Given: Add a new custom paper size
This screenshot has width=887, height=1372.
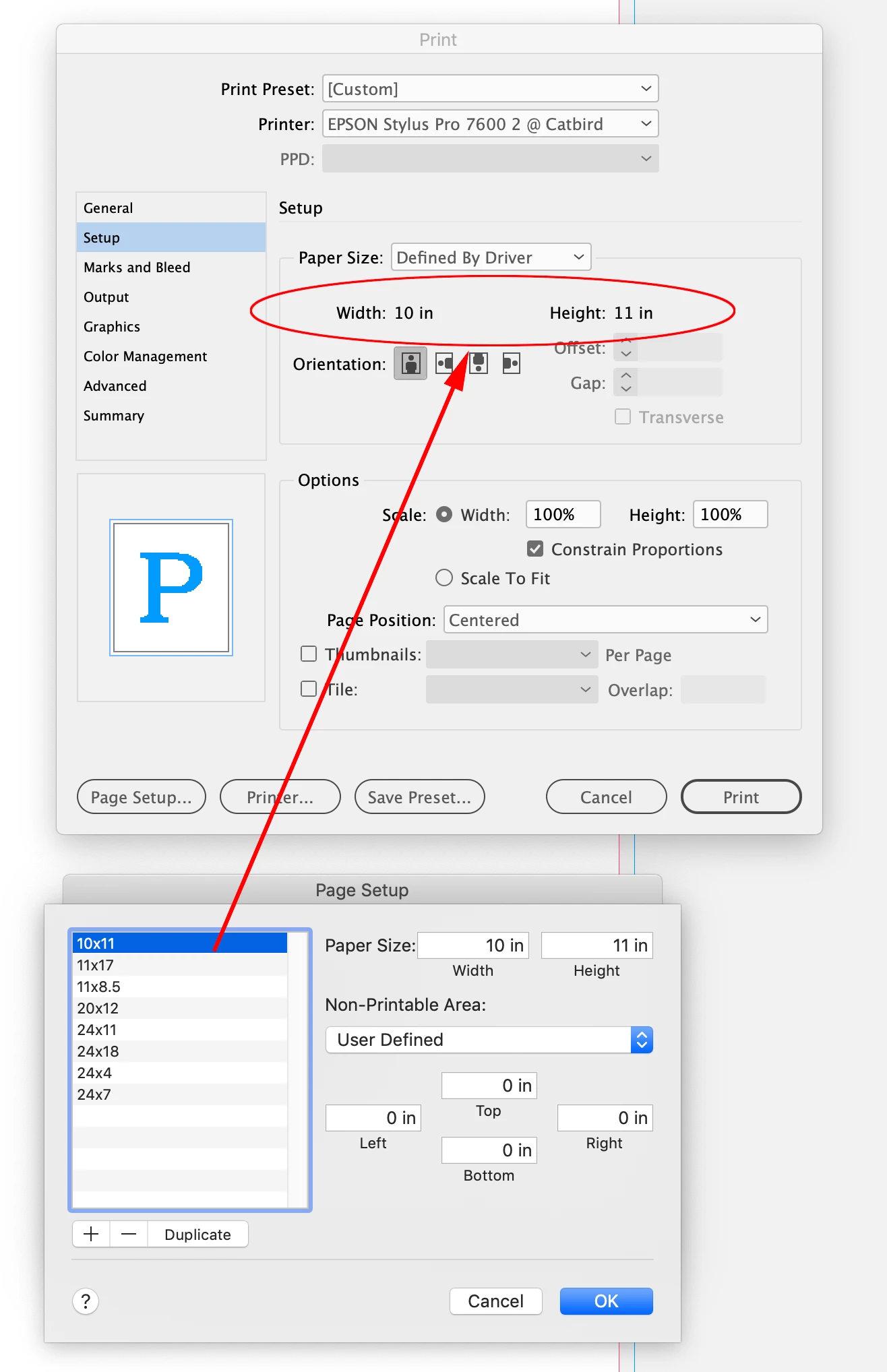Looking at the screenshot, I should pos(91,1234).
